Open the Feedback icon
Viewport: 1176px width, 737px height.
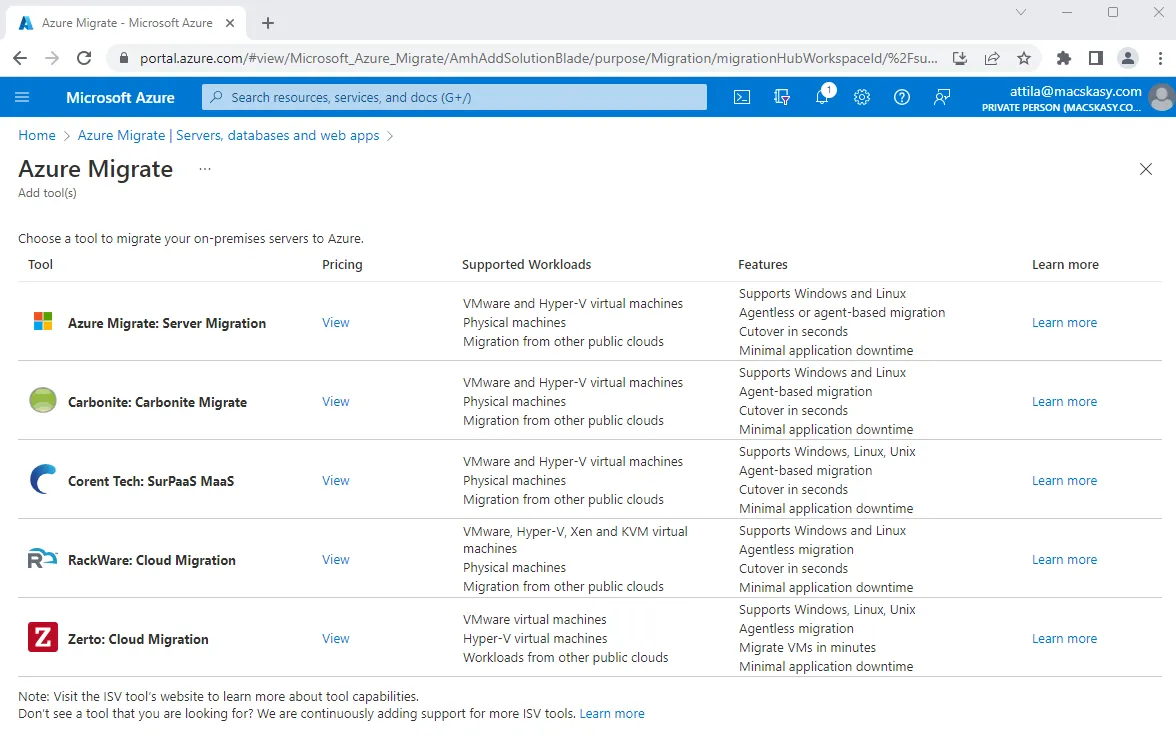pos(942,97)
